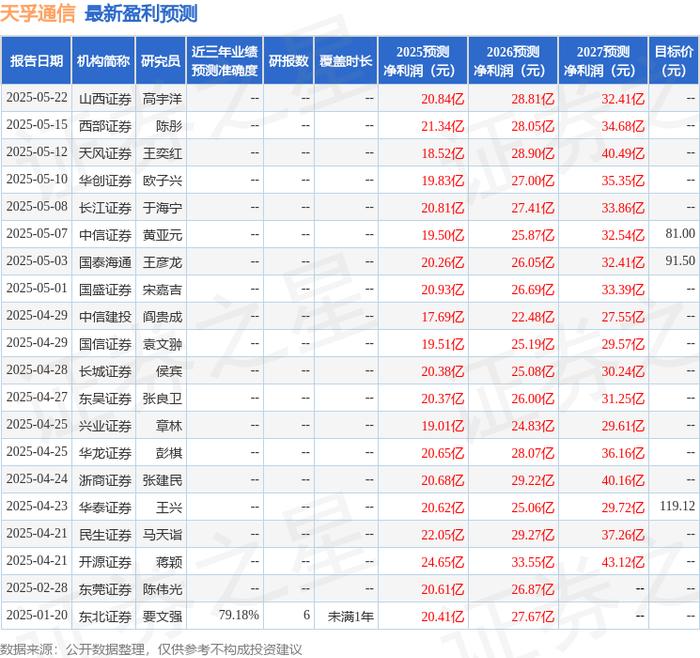Click coverage duration 未满1年
Viewport: 700px width, 658px height.
point(350,616)
